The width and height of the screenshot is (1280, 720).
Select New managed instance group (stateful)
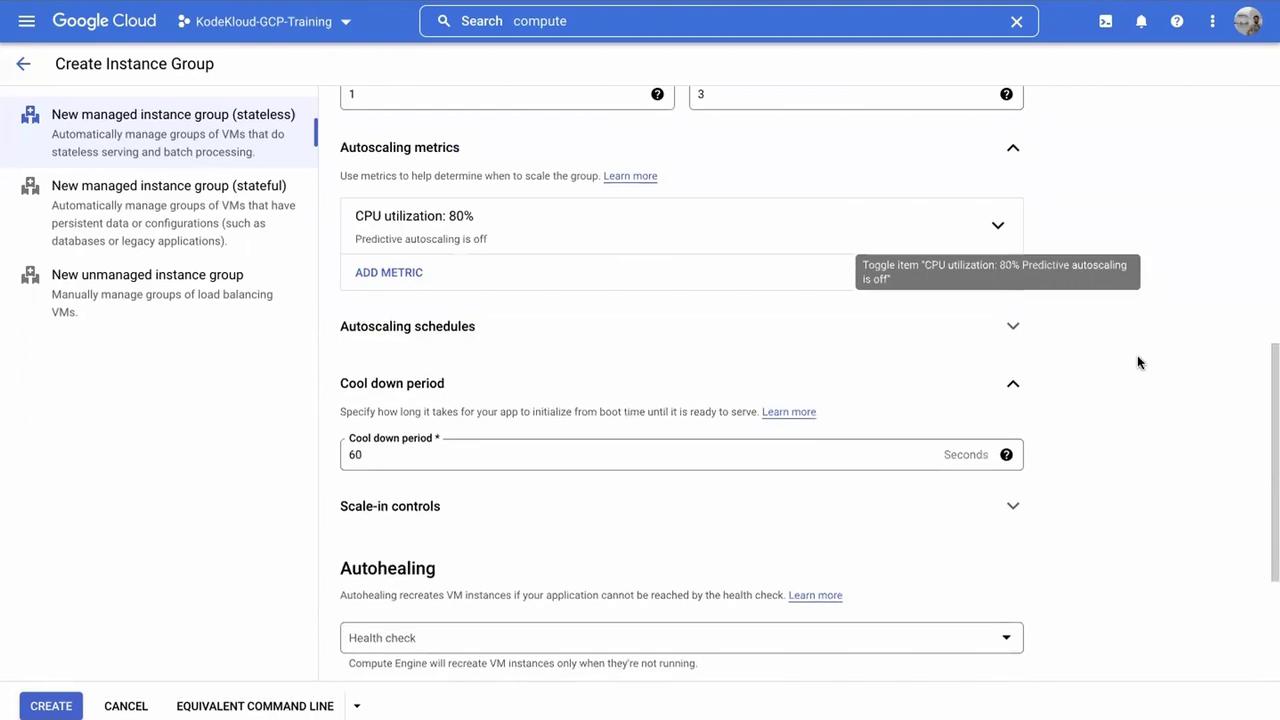click(x=169, y=186)
